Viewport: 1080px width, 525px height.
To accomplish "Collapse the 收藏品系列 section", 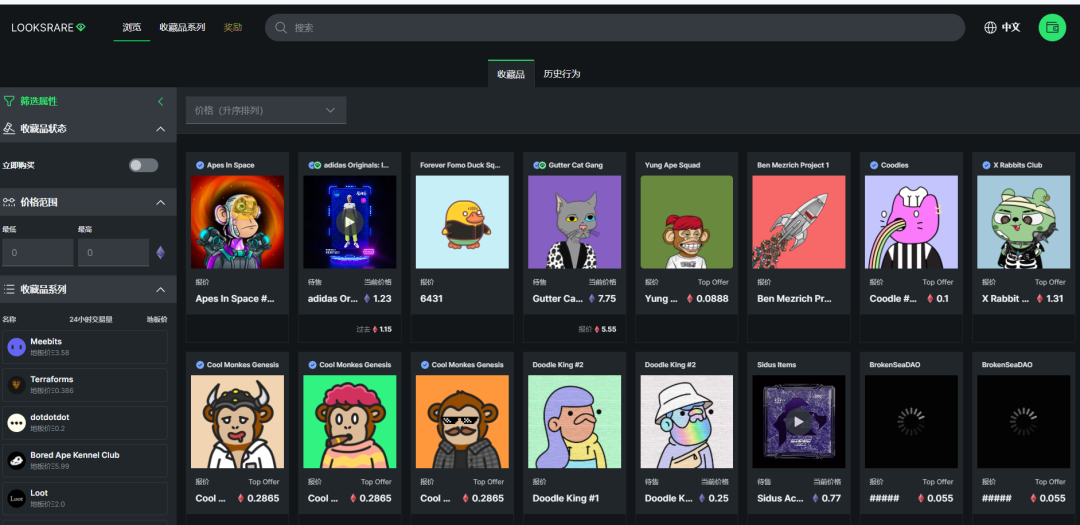I will (160, 290).
